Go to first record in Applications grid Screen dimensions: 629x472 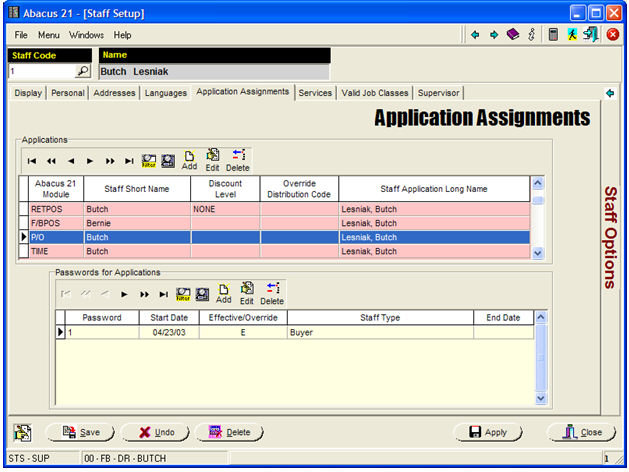[32, 160]
